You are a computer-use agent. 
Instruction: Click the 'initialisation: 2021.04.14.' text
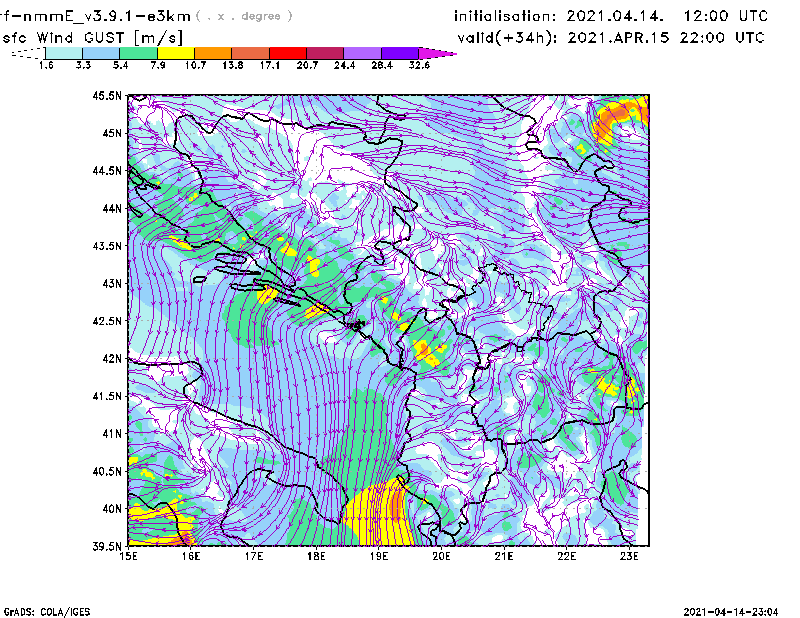tap(559, 16)
